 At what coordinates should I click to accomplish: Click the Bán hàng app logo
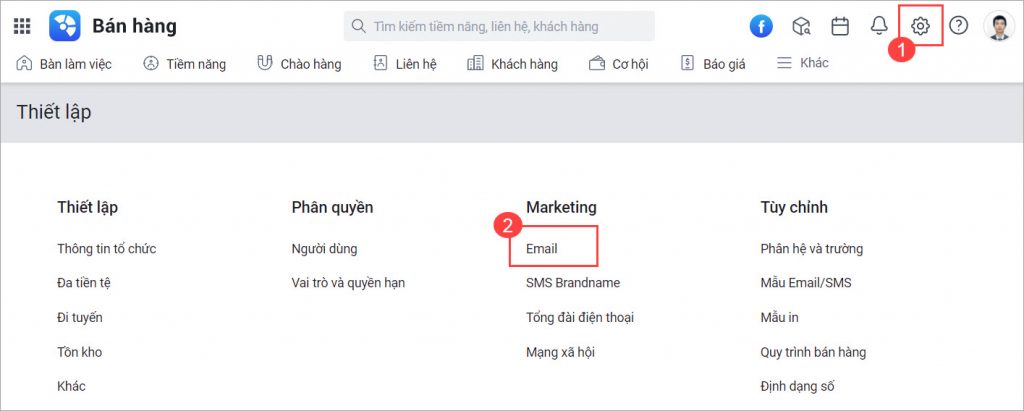point(65,26)
